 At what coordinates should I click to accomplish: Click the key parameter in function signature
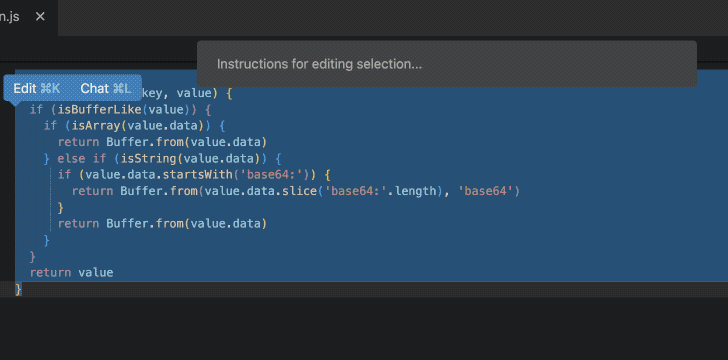point(151,93)
